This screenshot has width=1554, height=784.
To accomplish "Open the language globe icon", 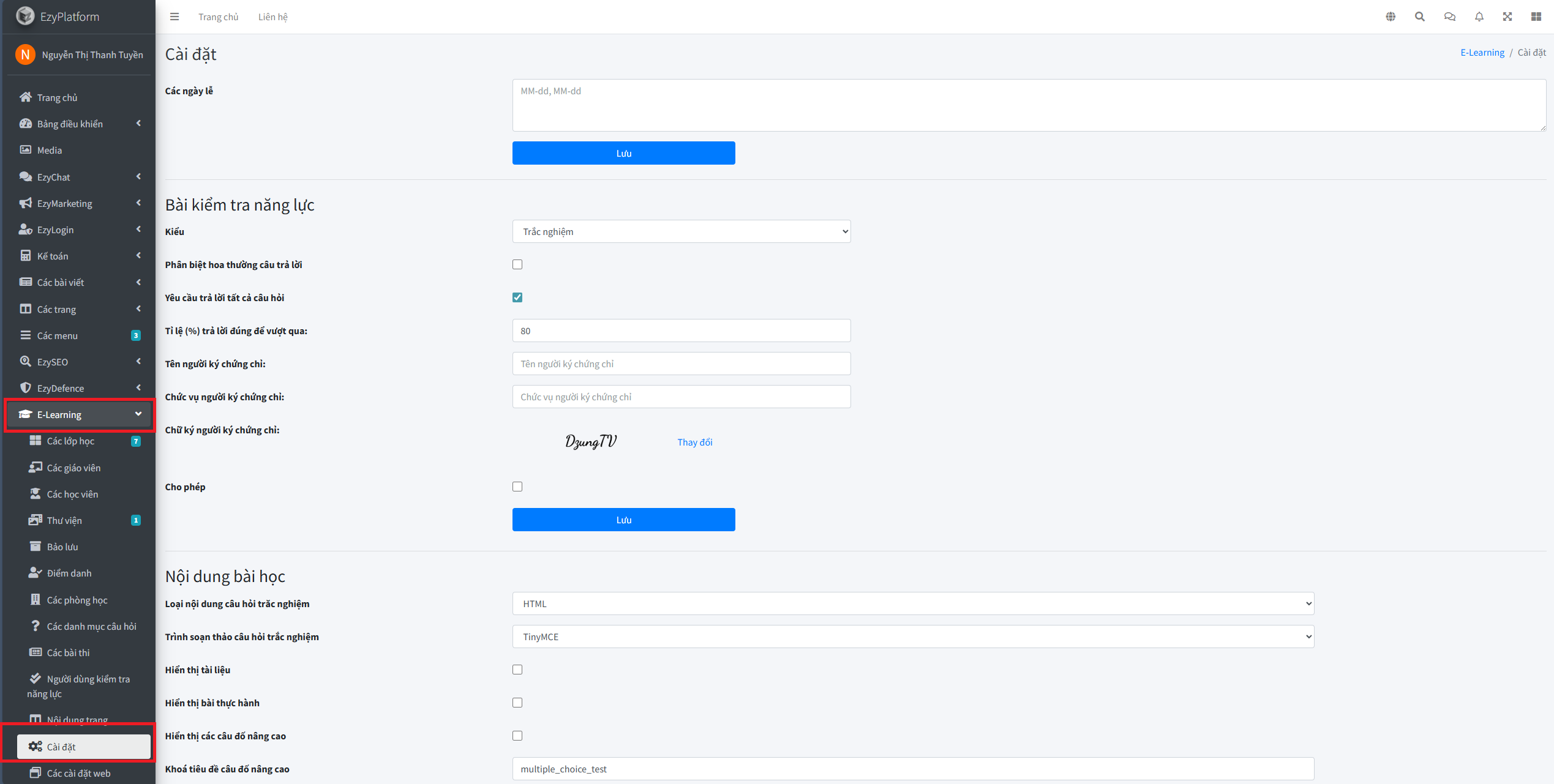I will click(x=1391, y=17).
